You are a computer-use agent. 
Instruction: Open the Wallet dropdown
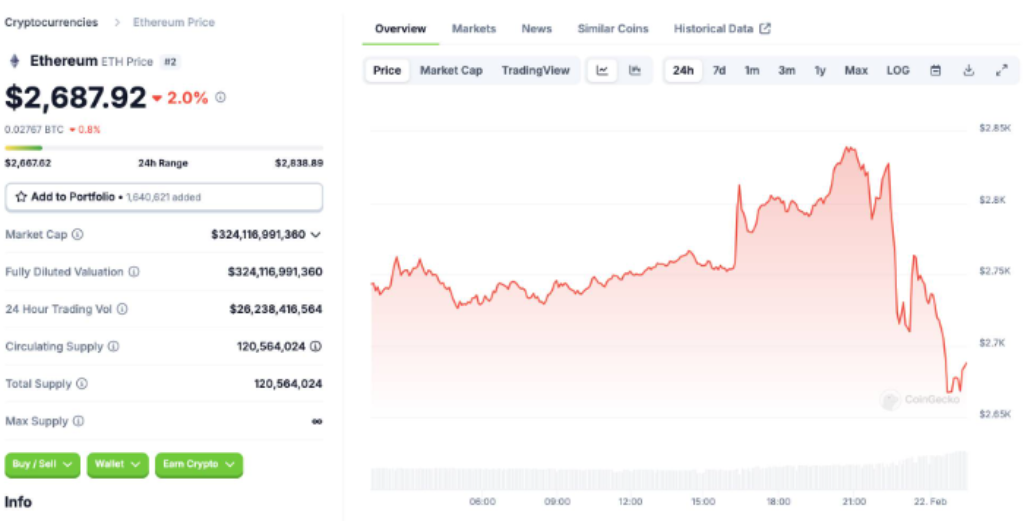118,464
